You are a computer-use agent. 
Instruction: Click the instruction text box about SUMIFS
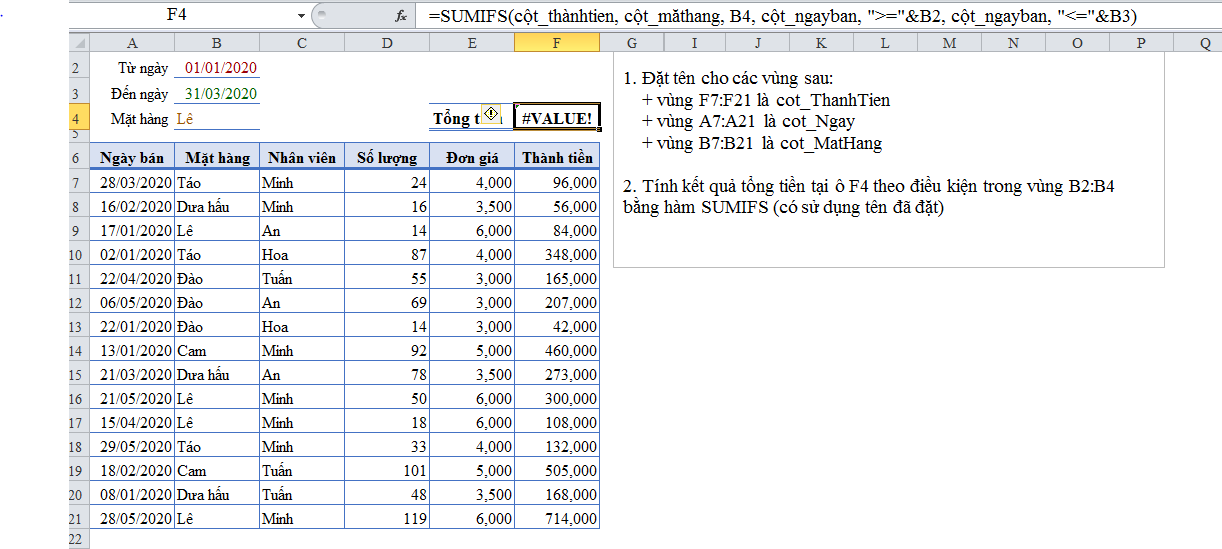[889, 160]
